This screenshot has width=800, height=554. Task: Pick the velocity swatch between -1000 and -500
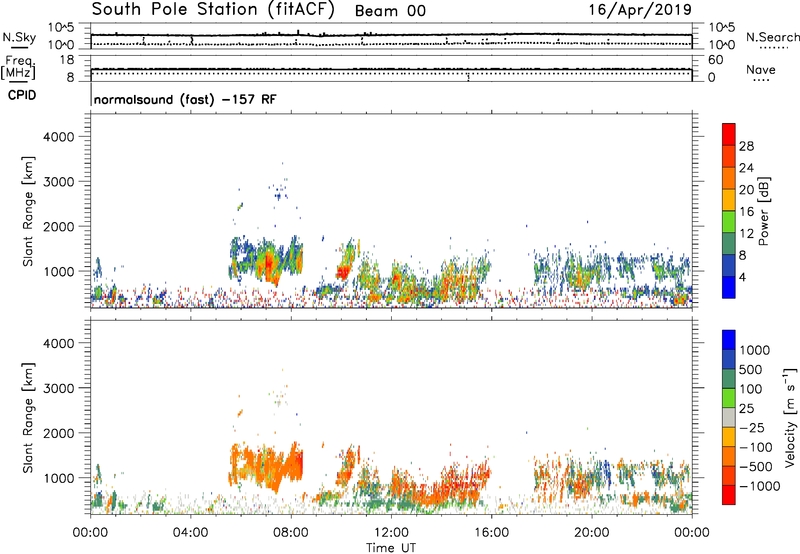tap(729, 475)
